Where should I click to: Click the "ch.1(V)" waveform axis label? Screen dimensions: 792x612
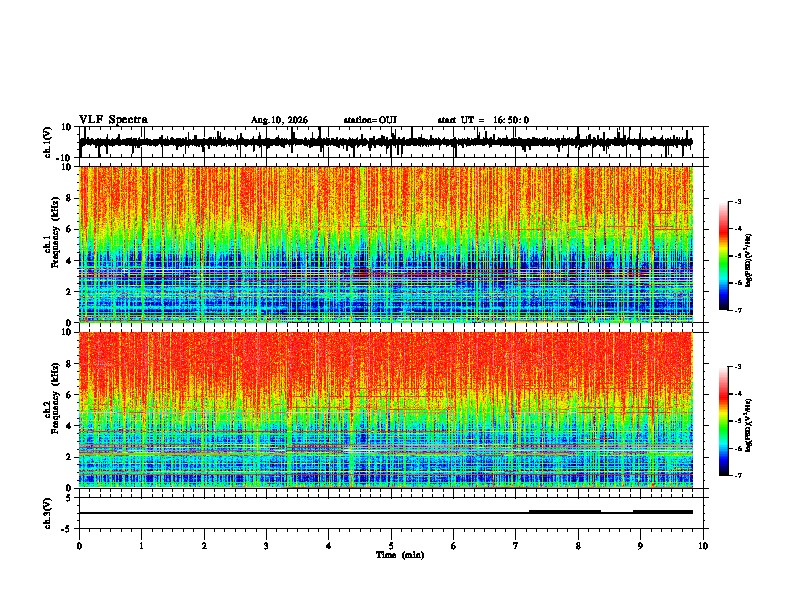pyautogui.click(x=47, y=142)
